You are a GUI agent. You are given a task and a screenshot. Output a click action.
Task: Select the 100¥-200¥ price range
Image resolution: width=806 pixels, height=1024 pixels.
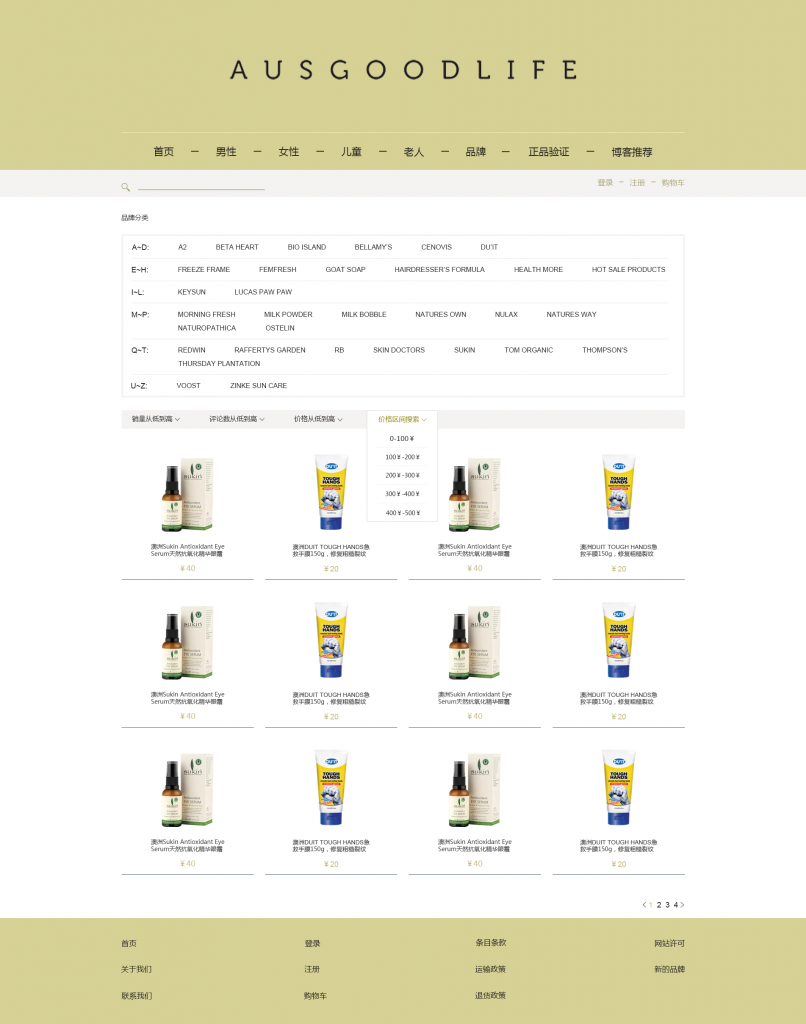pos(402,457)
